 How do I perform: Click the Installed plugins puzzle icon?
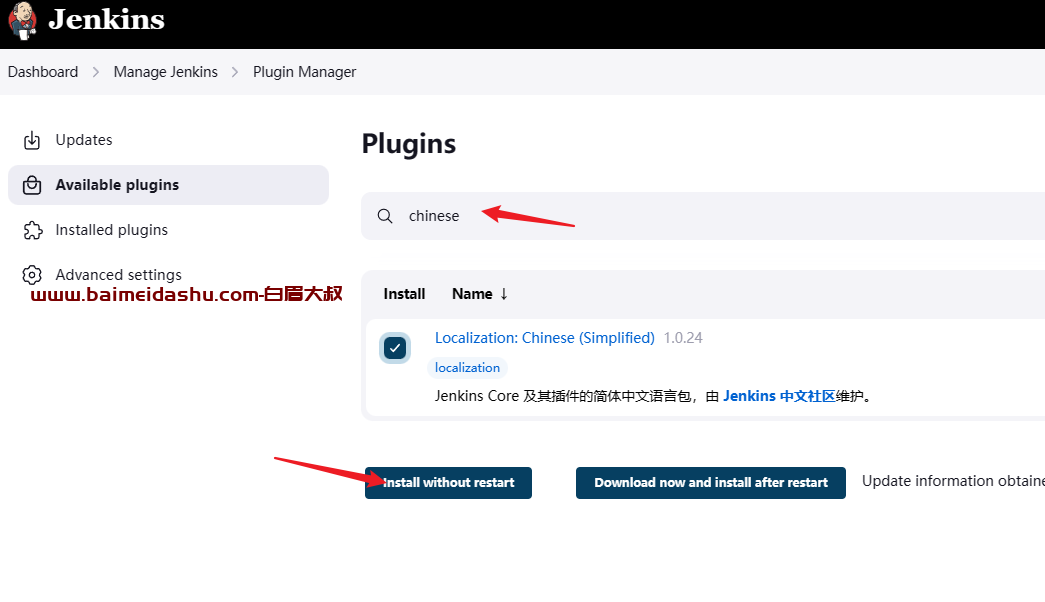coord(33,230)
